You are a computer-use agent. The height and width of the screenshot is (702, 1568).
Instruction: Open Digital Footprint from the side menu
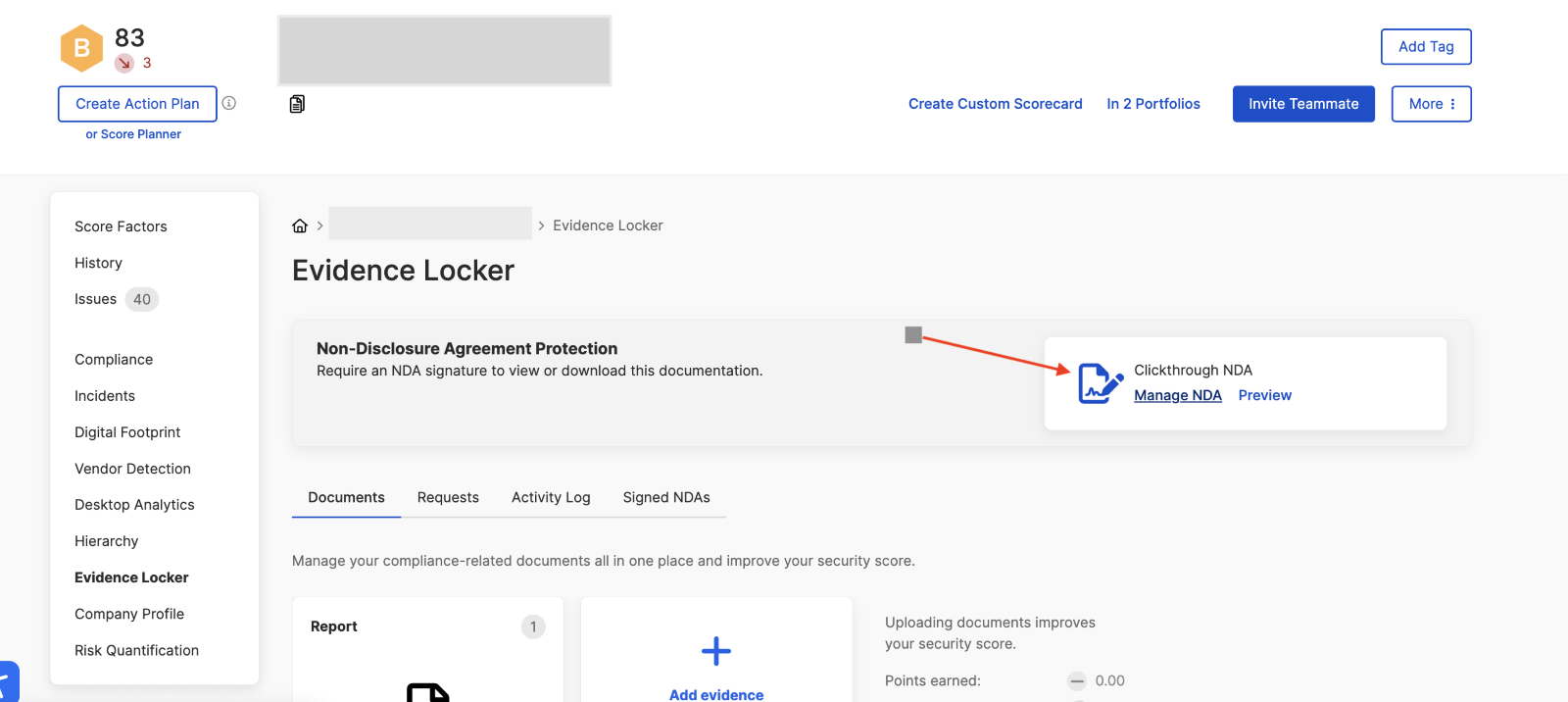127,432
